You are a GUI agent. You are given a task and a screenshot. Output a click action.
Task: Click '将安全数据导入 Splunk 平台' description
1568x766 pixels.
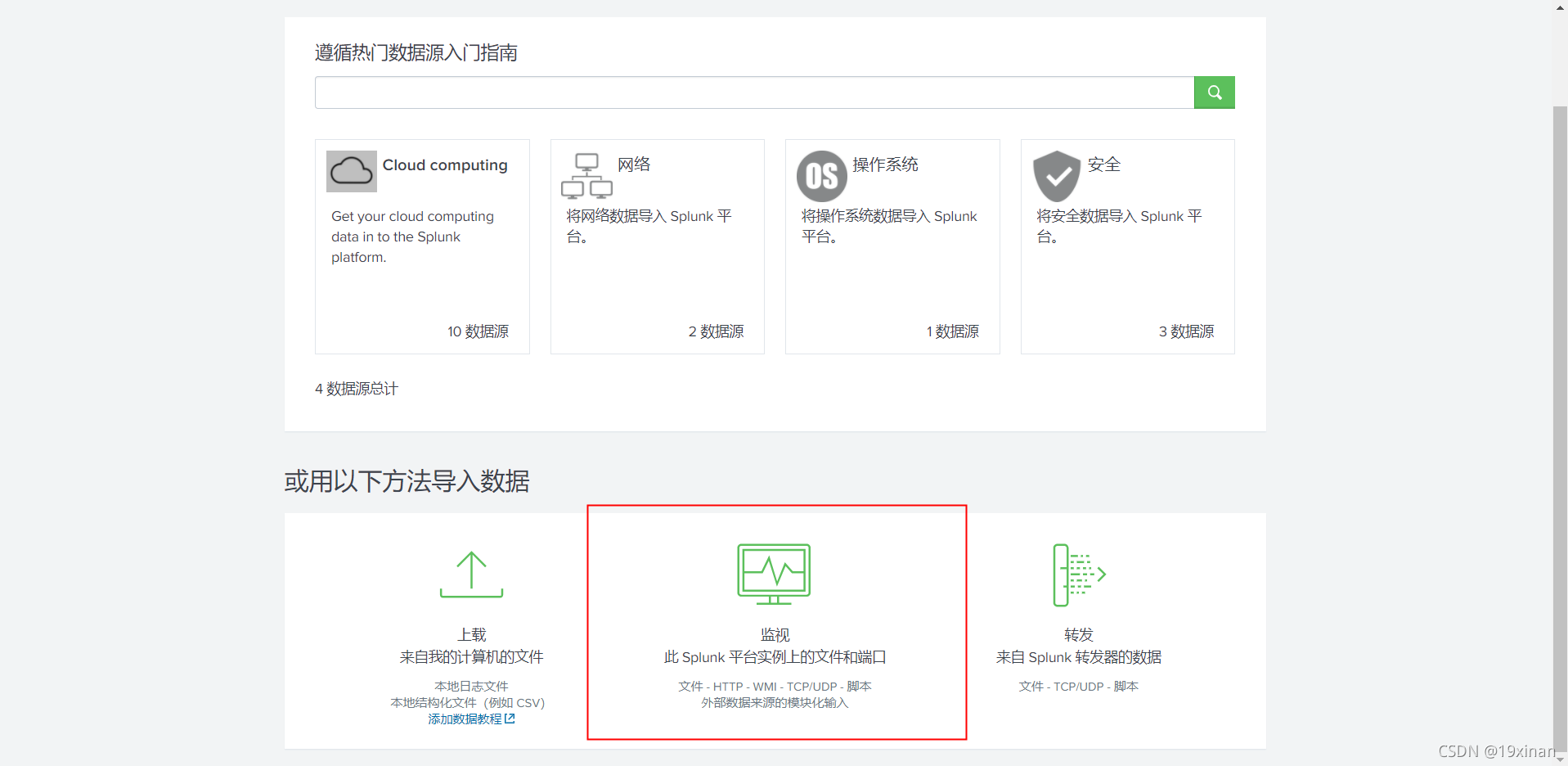click(1119, 226)
